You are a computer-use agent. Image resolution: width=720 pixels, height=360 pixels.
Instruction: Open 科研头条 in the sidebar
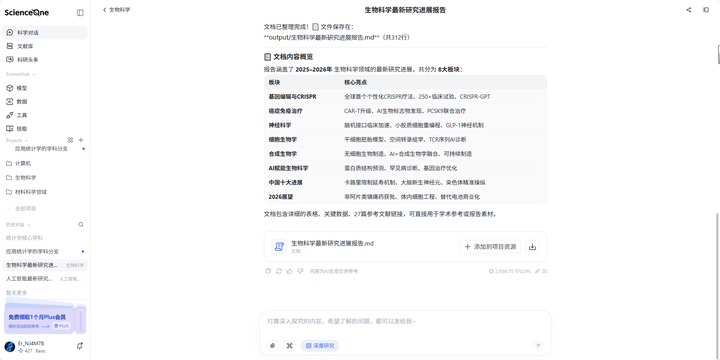click(45, 60)
